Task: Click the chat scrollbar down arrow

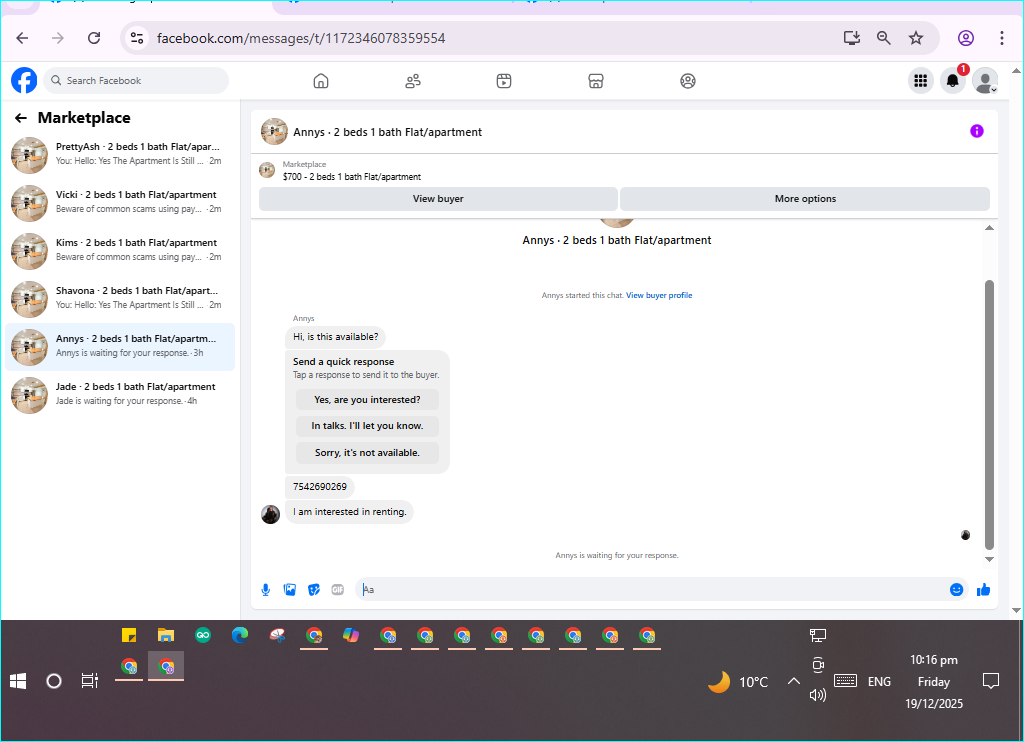Action: pos(989,559)
